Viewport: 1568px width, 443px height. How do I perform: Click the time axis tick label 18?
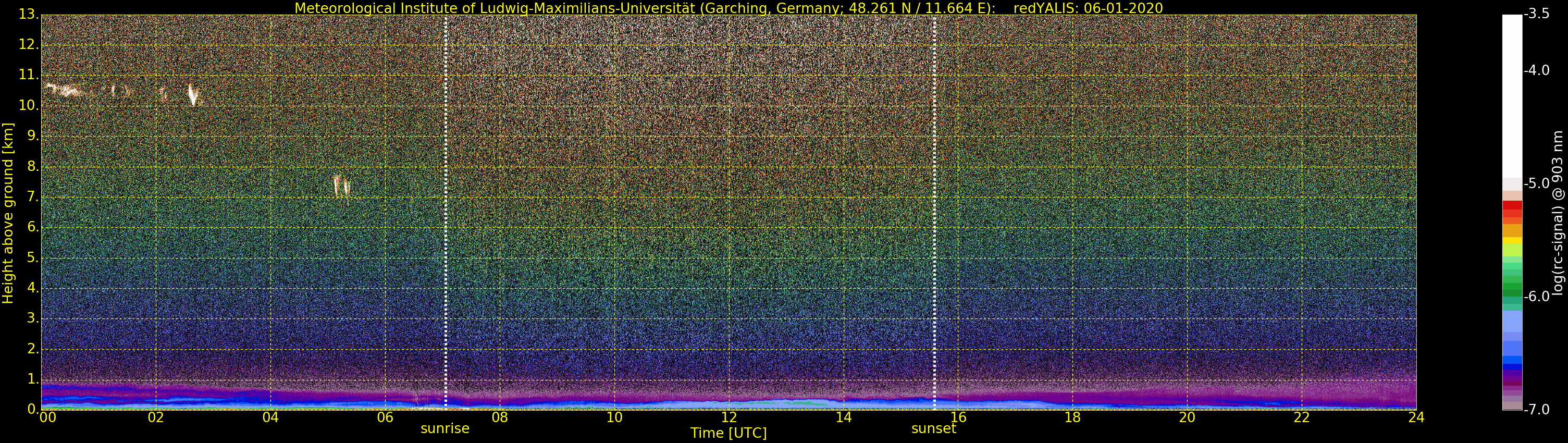pos(1072,417)
